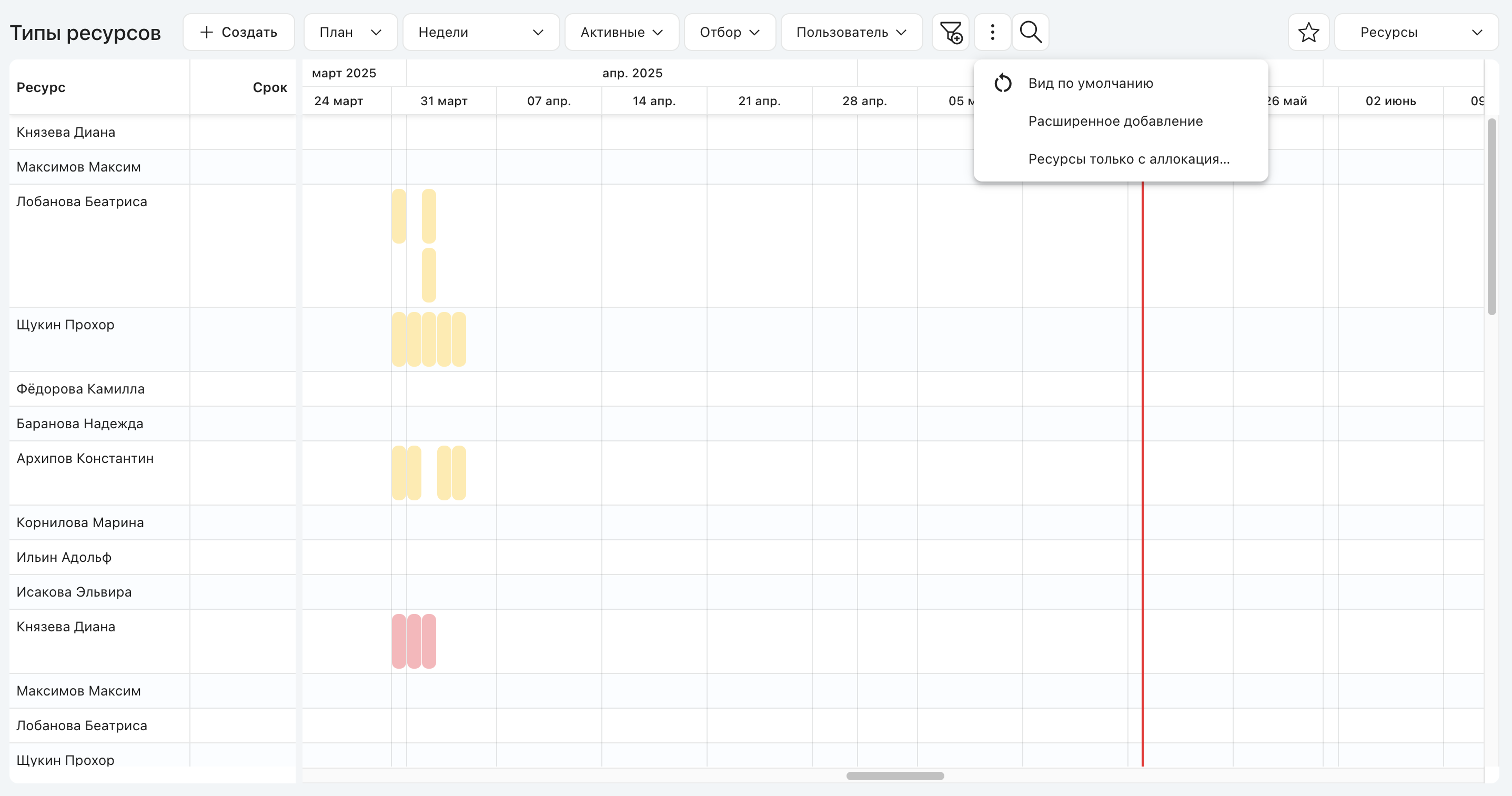This screenshot has width=1512, height=796.
Task: Open the Недели scale dropdown
Action: pos(481,32)
